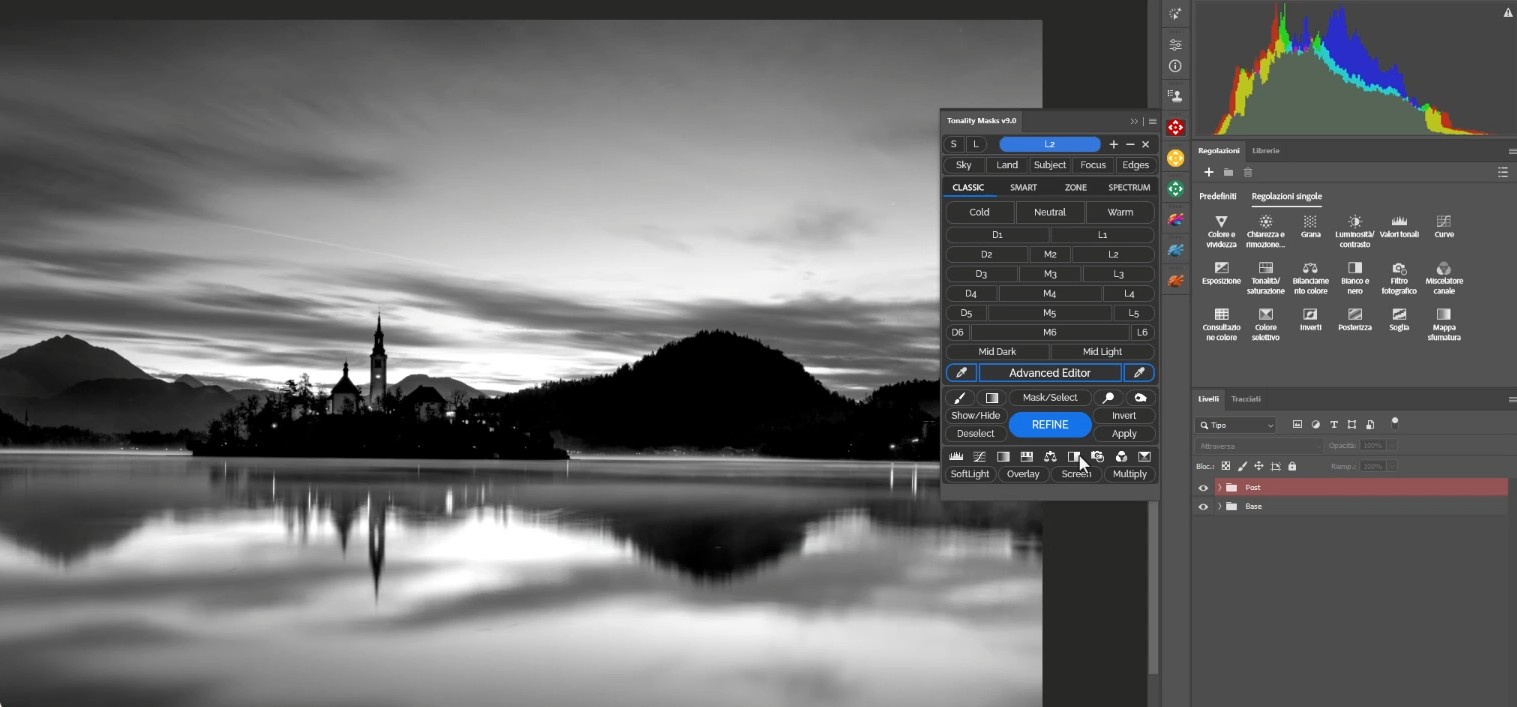The image size is (1517, 707).
Task: Click the left eyedropper beside Advanced Editor
Action: click(961, 373)
